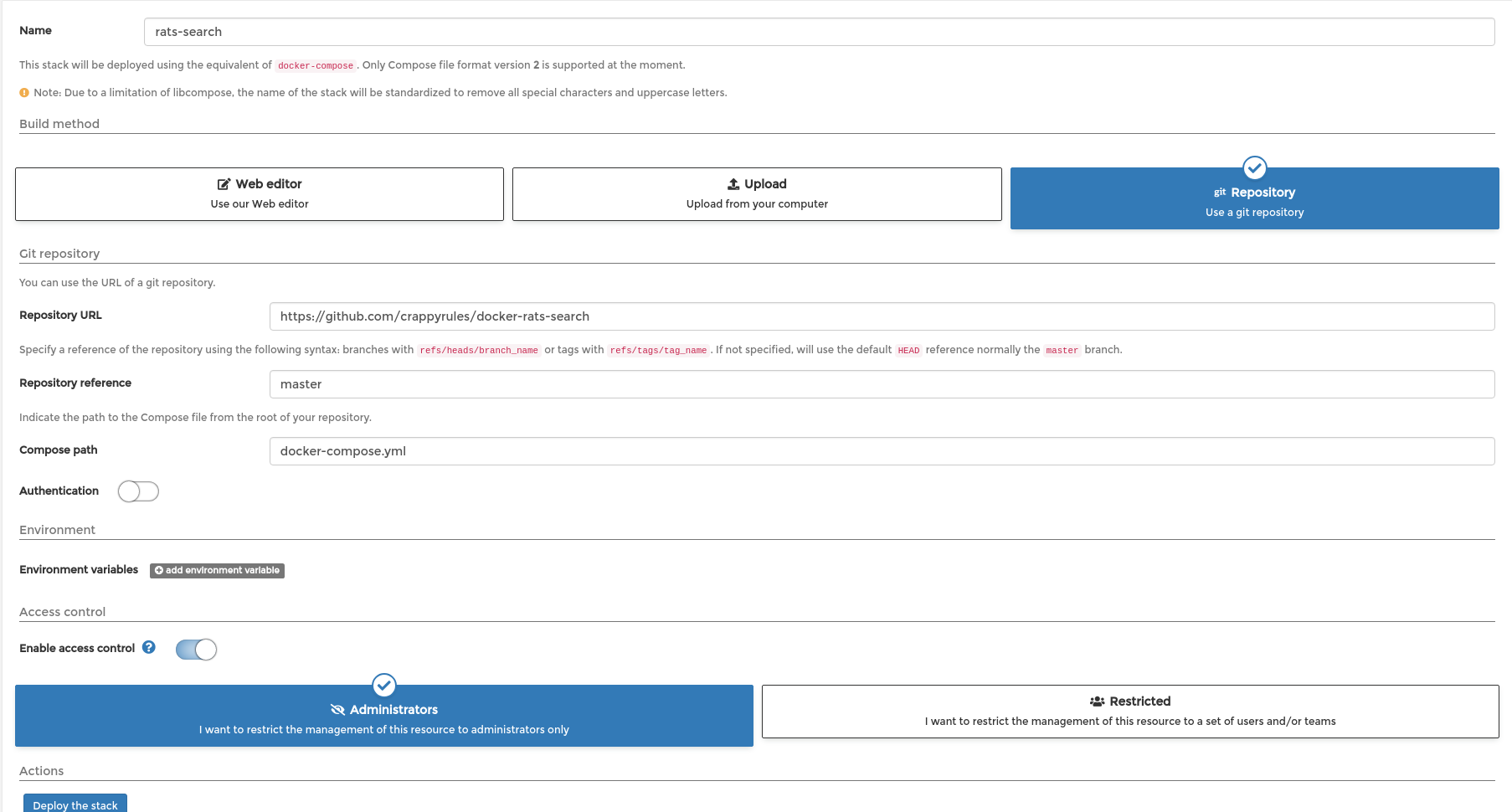Click the Web editor pencil icon
Viewport: 1512px width, 812px height.
[224, 184]
